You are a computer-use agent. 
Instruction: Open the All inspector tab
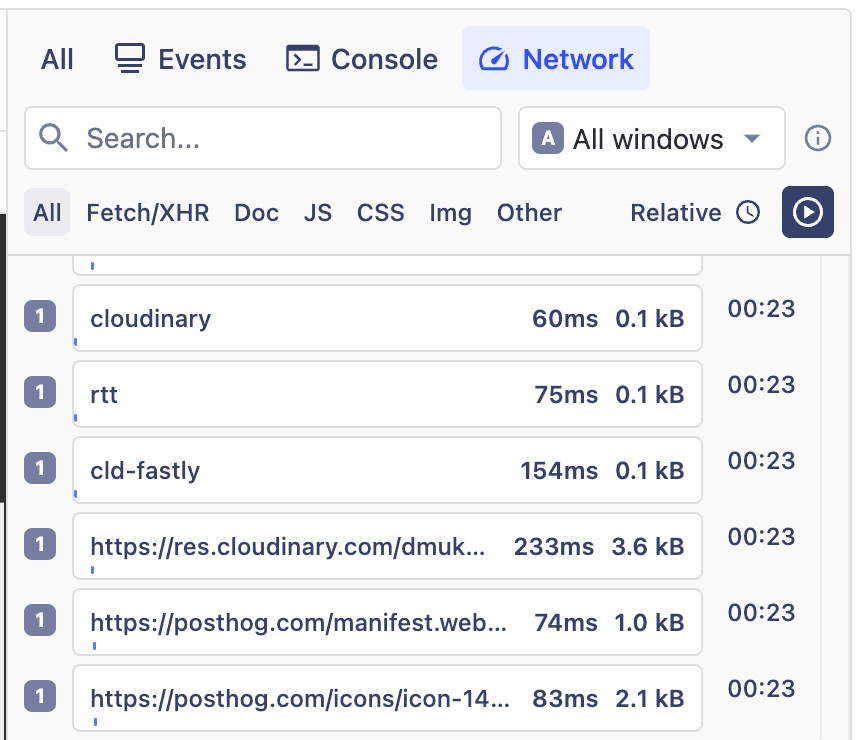[x=57, y=59]
